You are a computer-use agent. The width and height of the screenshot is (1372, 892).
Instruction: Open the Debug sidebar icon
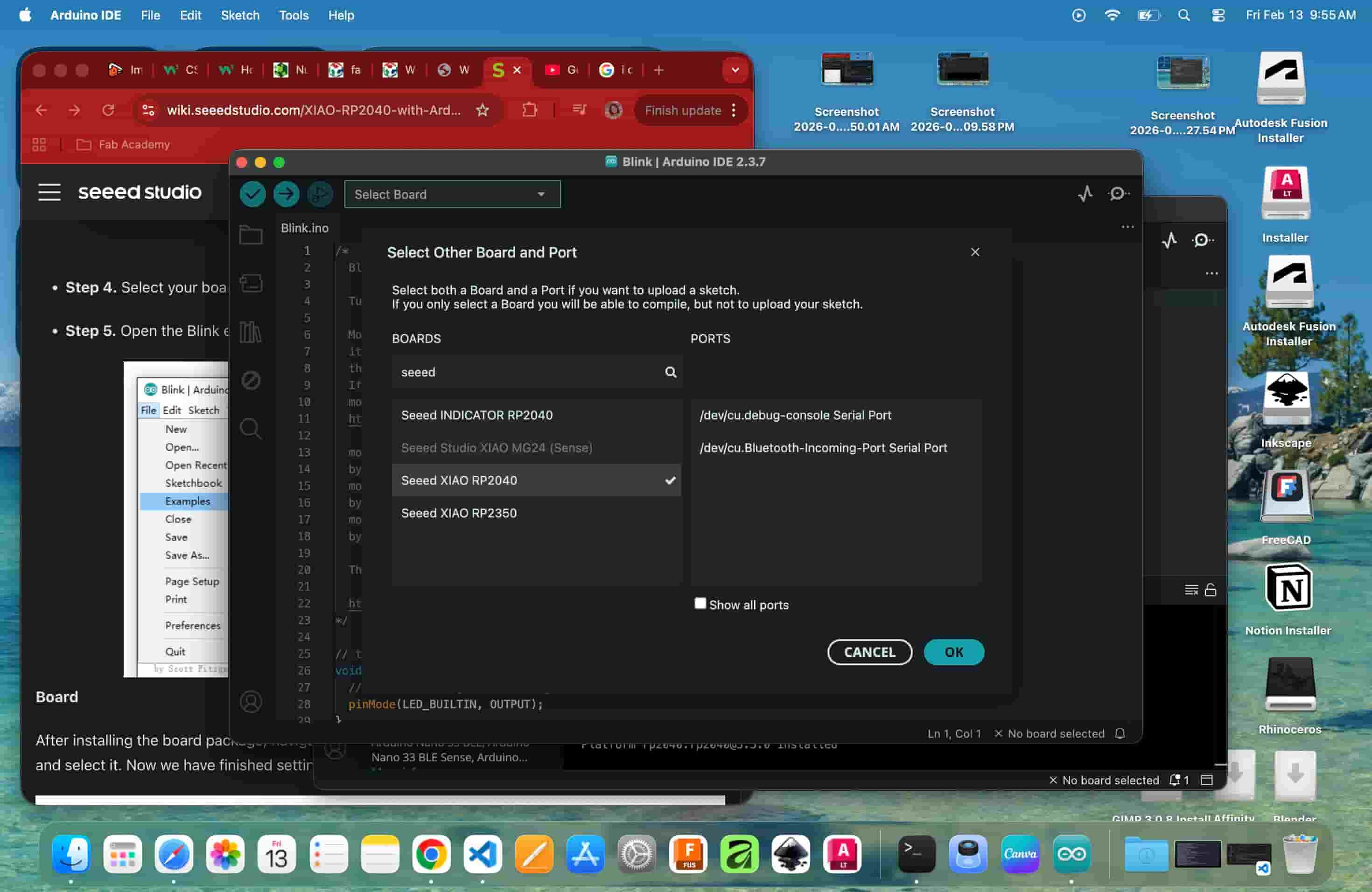[251, 380]
